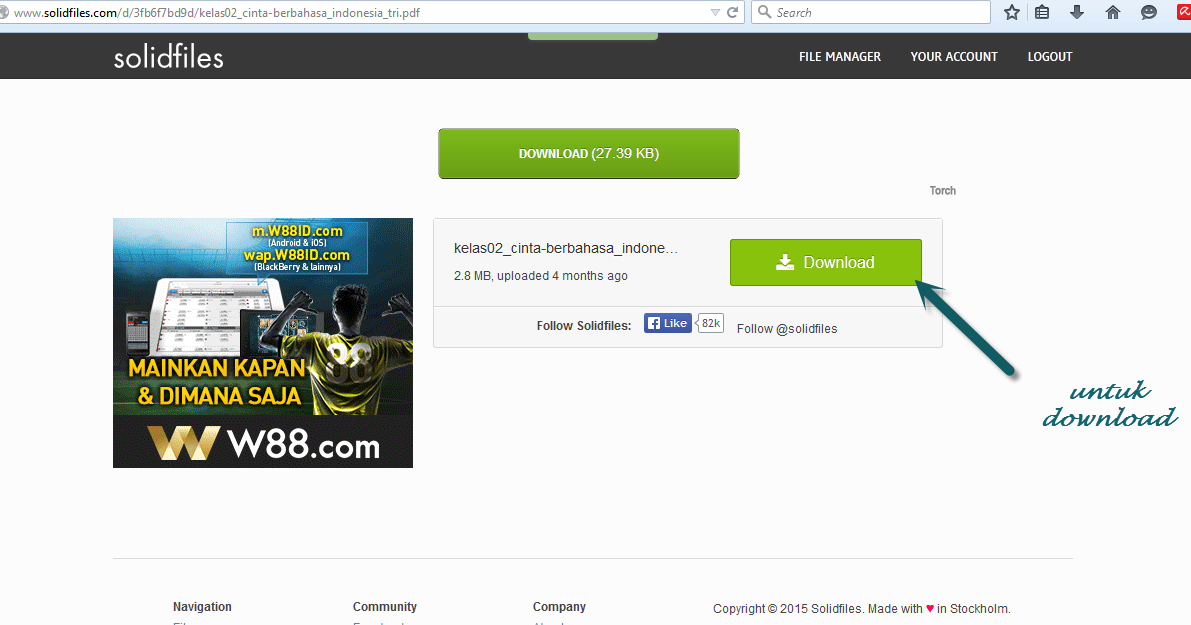
Task: Like Solidfiles on Facebook
Action: (668, 323)
